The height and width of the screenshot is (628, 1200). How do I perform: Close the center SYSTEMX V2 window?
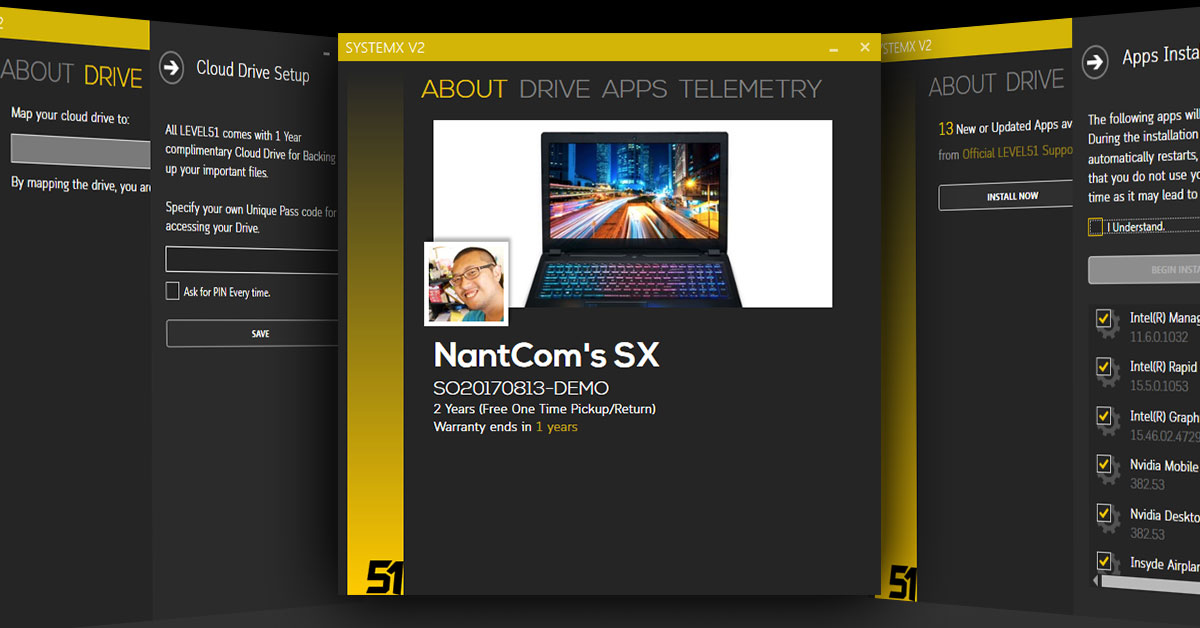[865, 47]
